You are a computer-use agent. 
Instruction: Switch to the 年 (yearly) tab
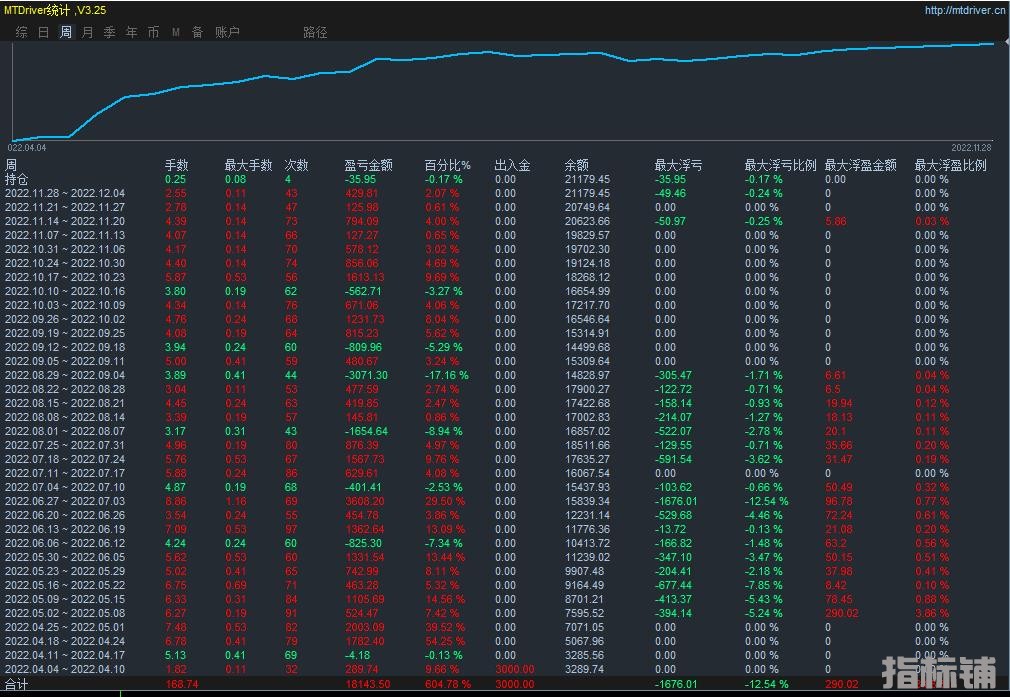tap(131, 32)
